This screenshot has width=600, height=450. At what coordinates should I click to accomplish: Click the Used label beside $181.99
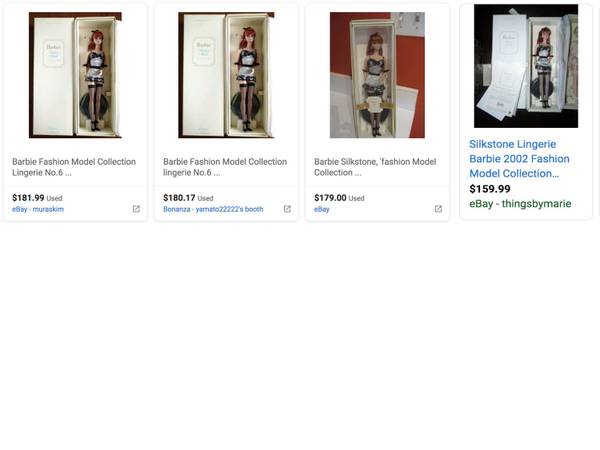click(x=54, y=198)
